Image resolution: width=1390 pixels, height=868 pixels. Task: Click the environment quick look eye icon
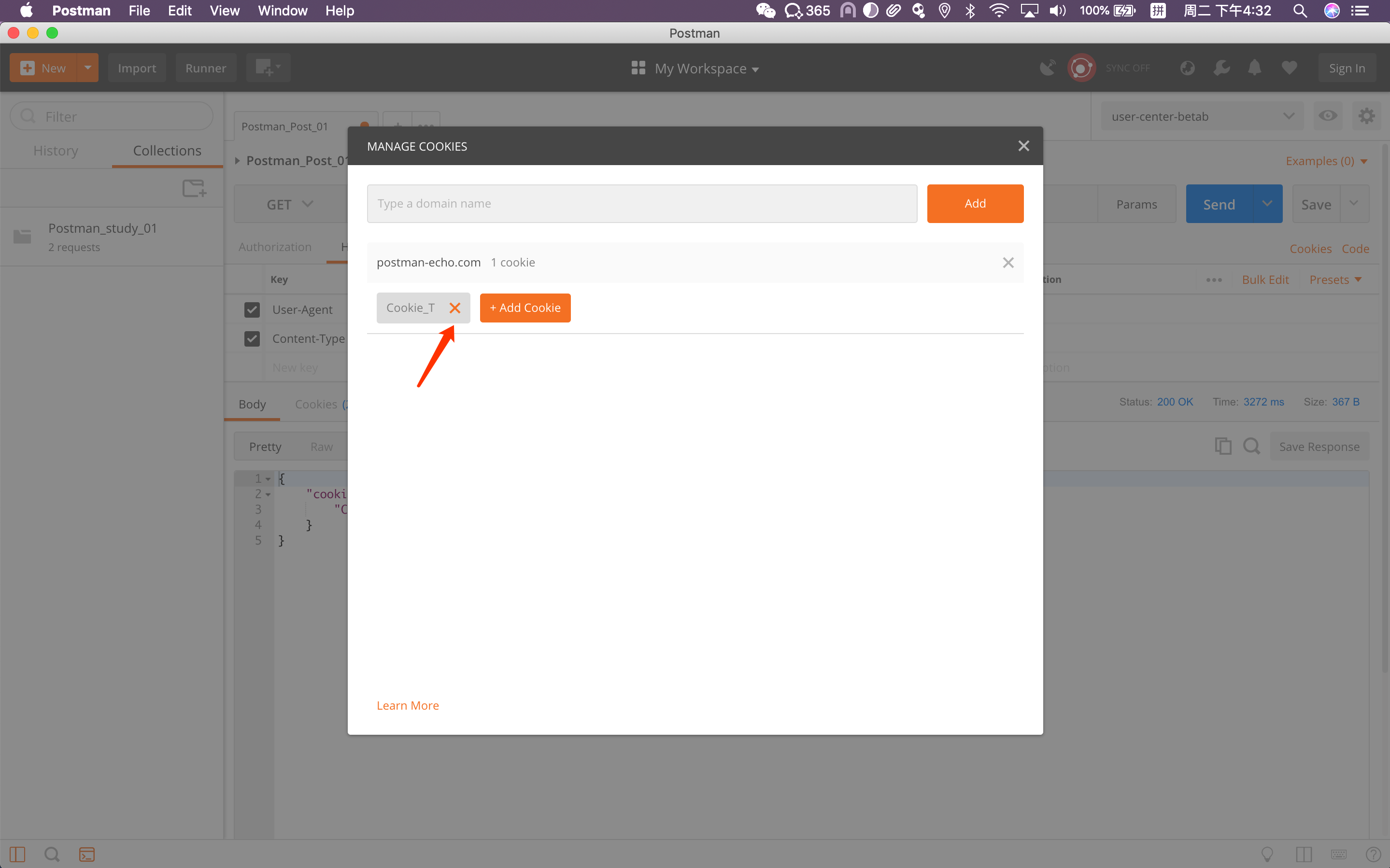pos(1327,116)
